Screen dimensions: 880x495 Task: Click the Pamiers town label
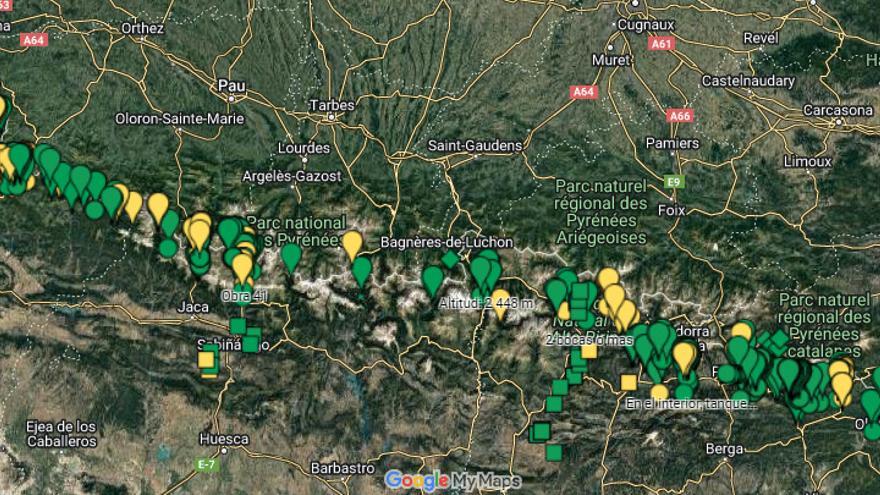point(672,143)
